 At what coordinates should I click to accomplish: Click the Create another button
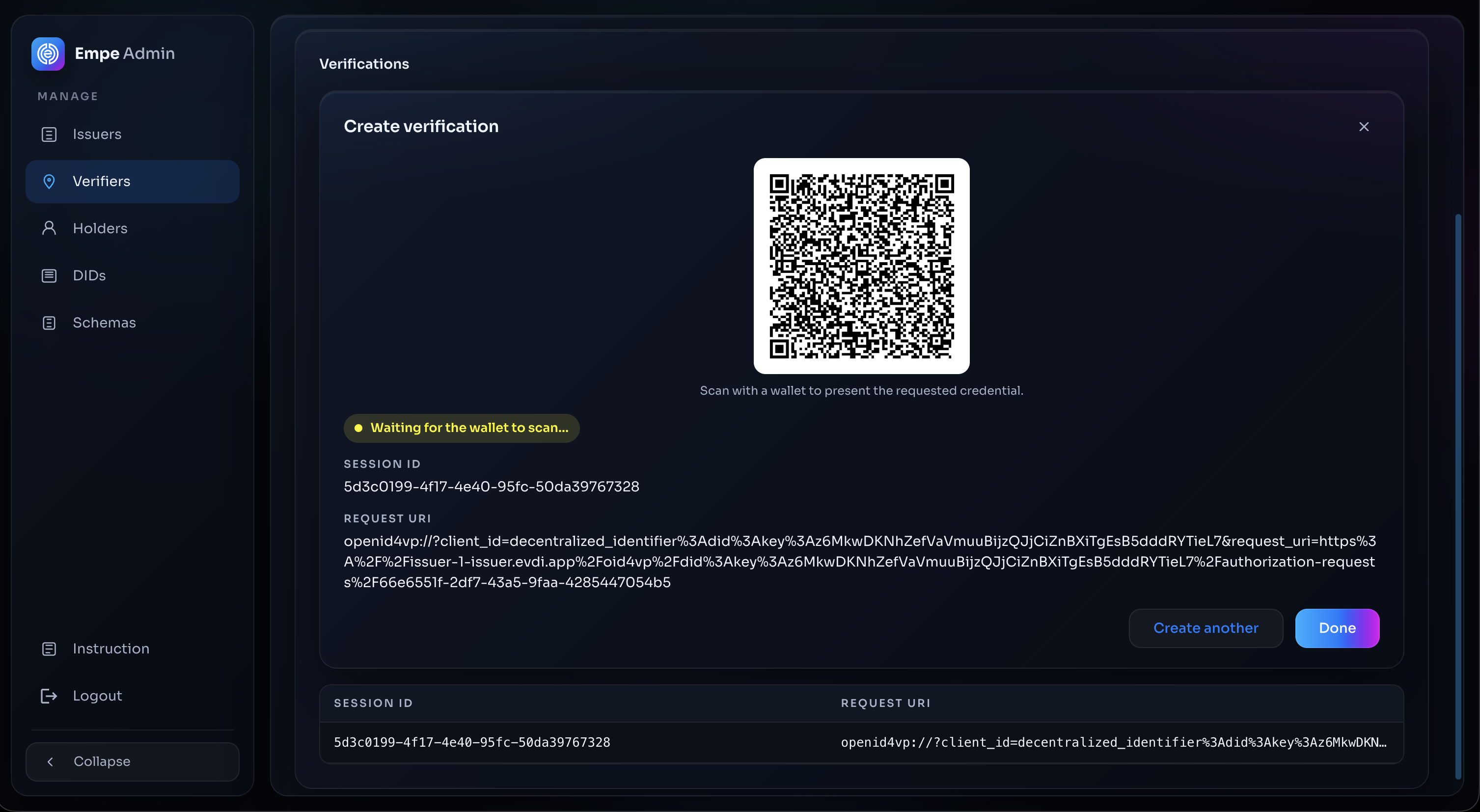pos(1206,628)
